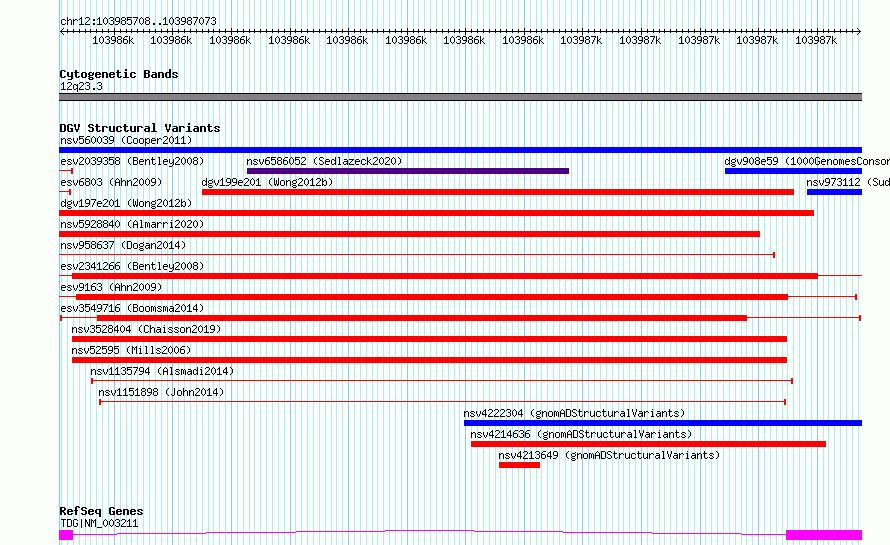Screen dimensions: 890x545
Task: Click dgv199e201 (Wong2012b) label
Action: click(267, 182)
